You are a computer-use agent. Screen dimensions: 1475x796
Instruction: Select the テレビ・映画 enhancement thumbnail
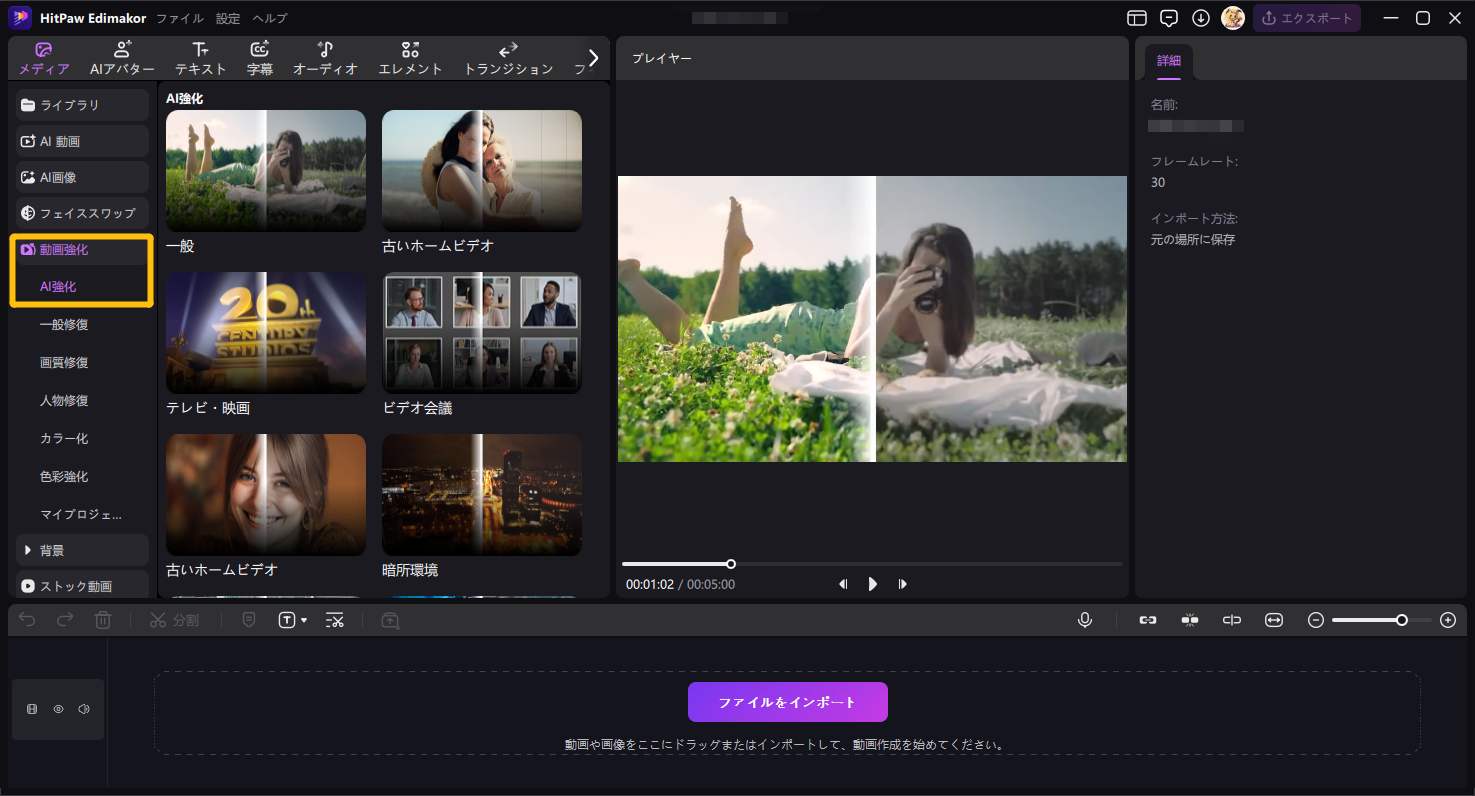[x=266, y=333]
